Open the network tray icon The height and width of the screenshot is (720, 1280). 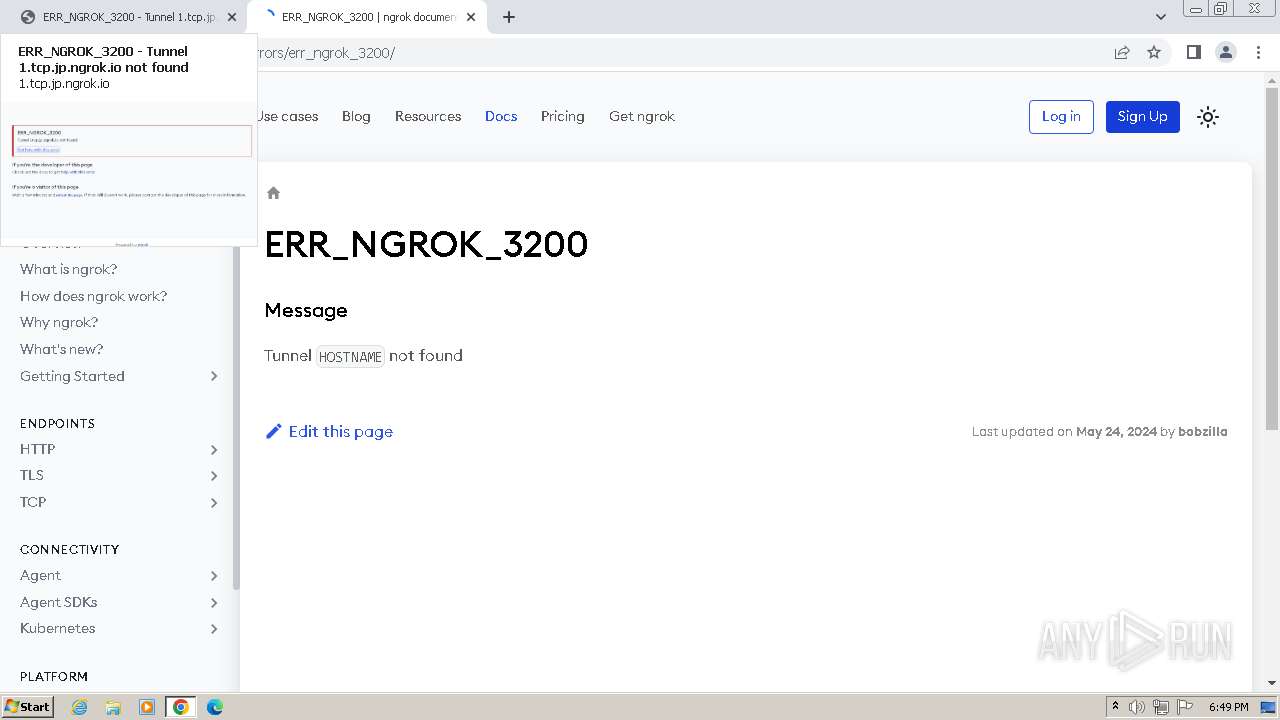1161,707
